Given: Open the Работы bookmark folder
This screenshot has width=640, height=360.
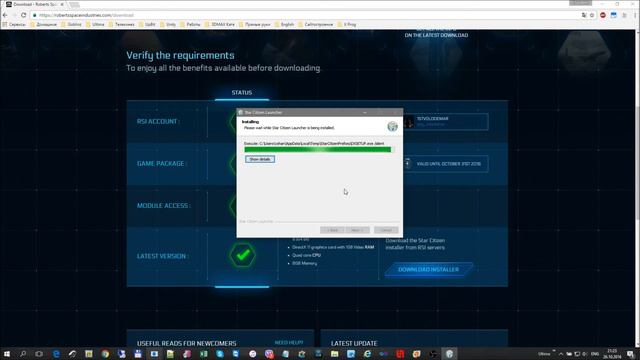Looking at the screenshot, I should pyautogui.click(x=190, y=24).
